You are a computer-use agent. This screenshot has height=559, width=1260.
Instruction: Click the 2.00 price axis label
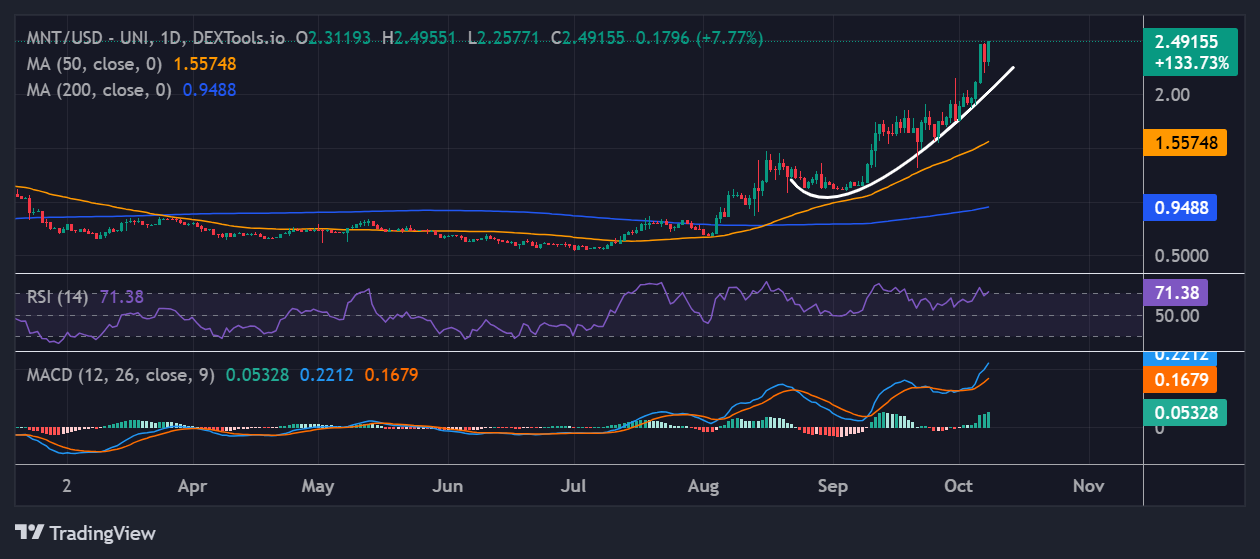[1172, 95]
